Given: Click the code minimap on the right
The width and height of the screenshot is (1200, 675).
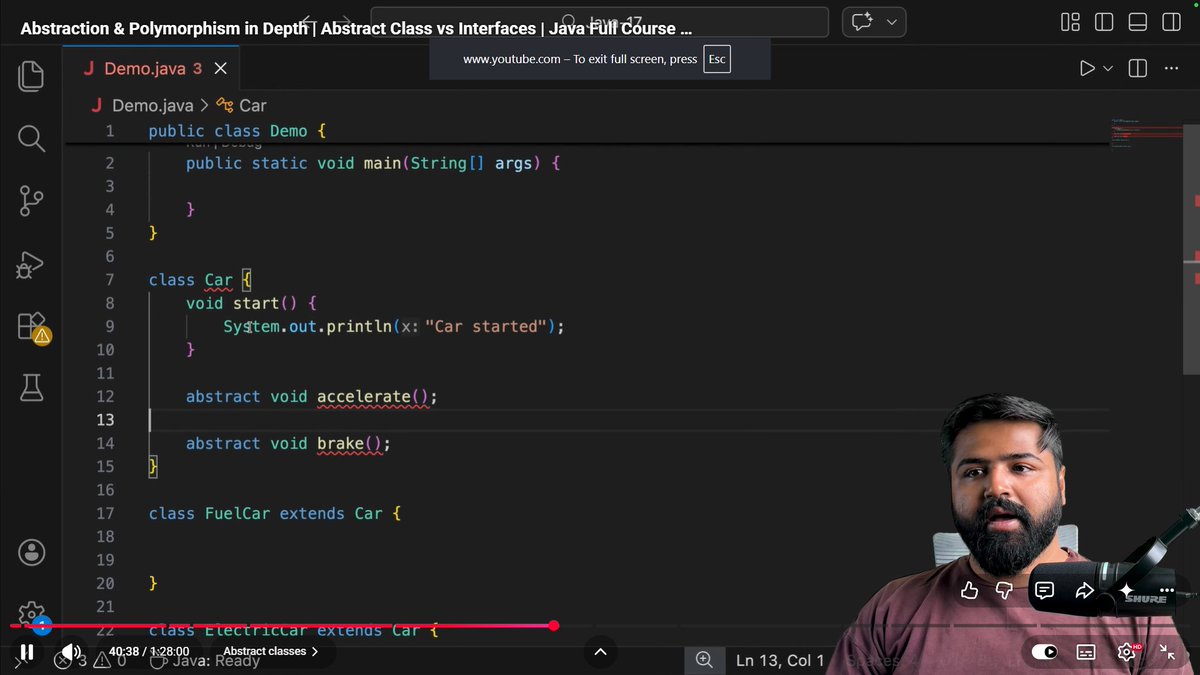Looking at the screenshot, I should (x=1144, y=132).
